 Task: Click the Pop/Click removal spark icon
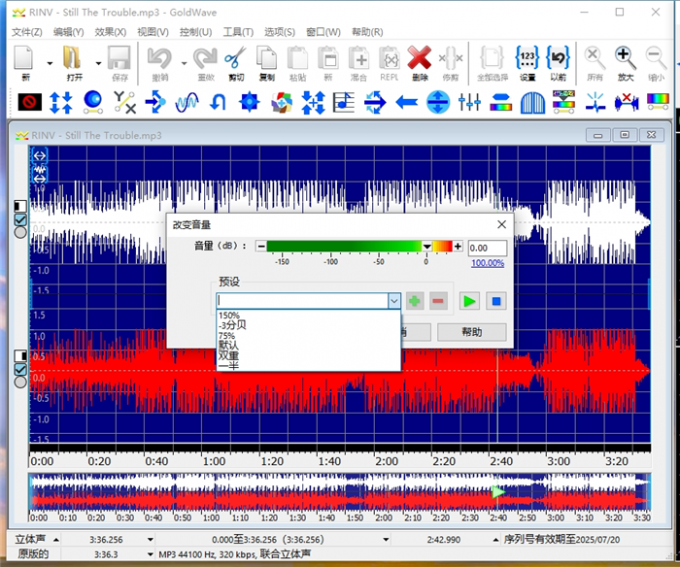(x=595, y=102)
